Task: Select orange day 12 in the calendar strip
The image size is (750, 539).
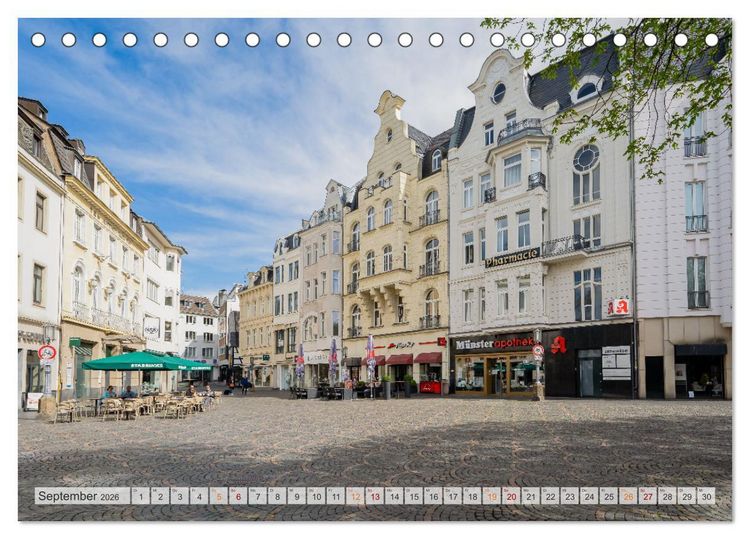Action: point(355,496)
